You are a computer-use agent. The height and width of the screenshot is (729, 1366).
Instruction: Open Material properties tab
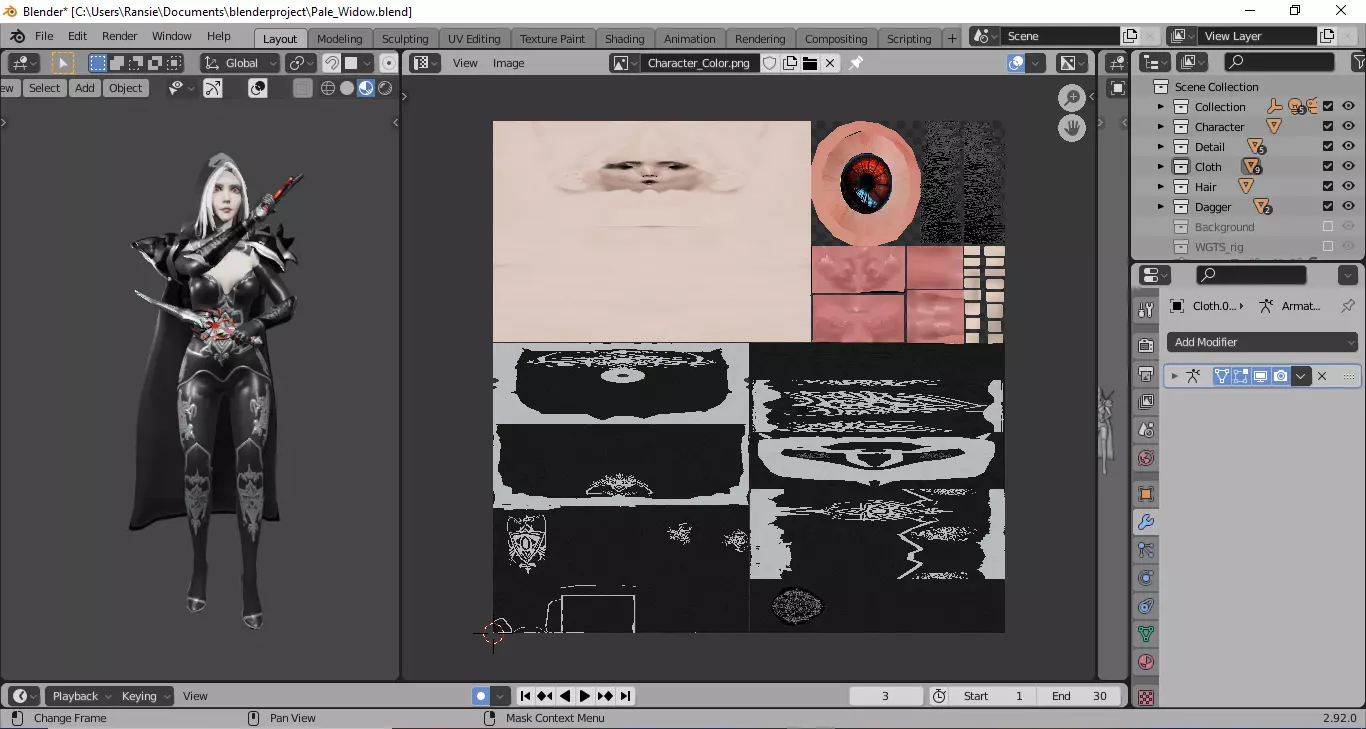1146,662
